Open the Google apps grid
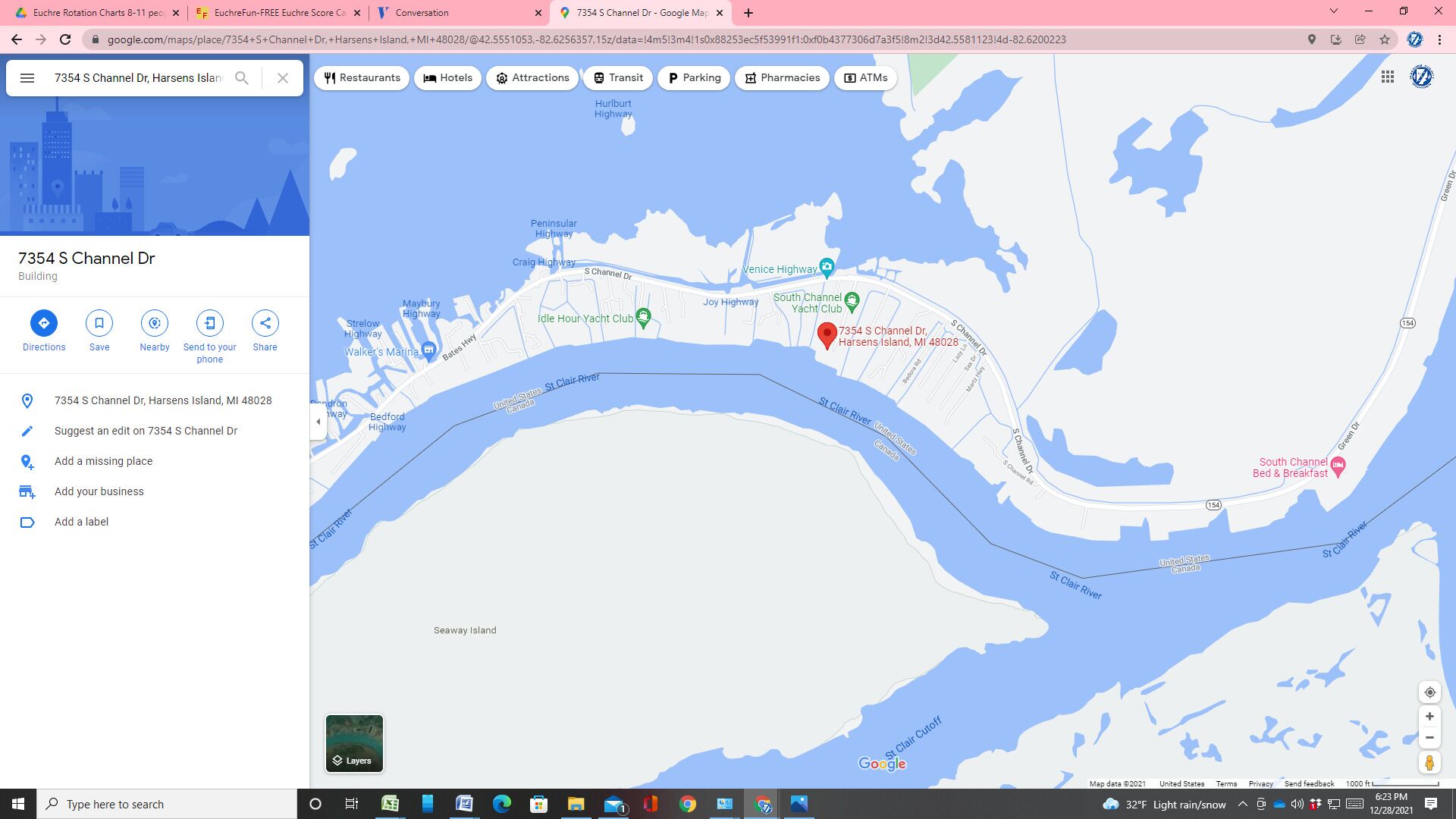 click(1388, 77)
